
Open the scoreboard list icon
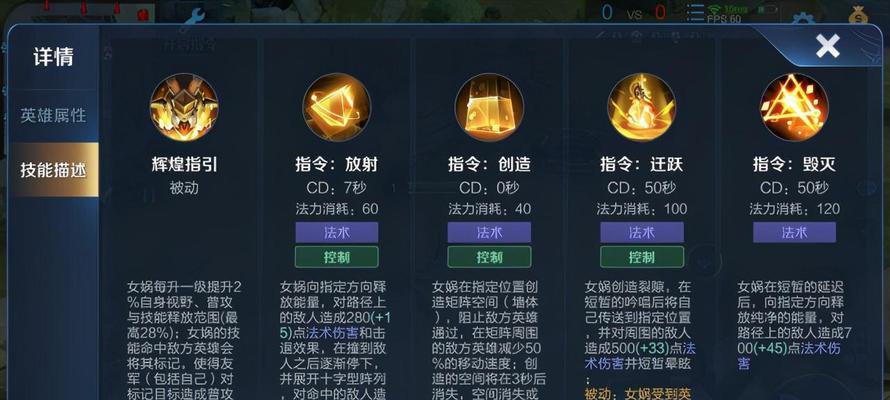[x=694, y=12]
